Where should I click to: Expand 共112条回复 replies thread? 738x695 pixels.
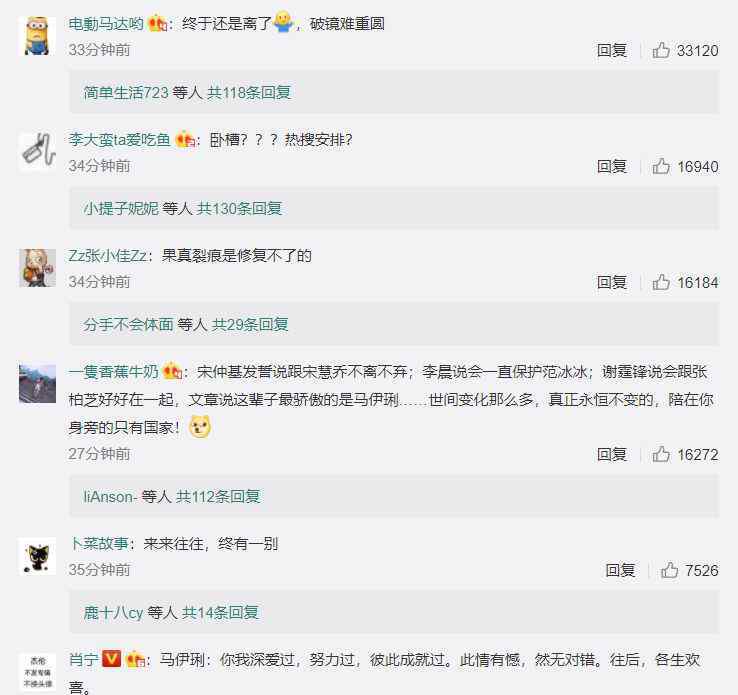point(218,496)
